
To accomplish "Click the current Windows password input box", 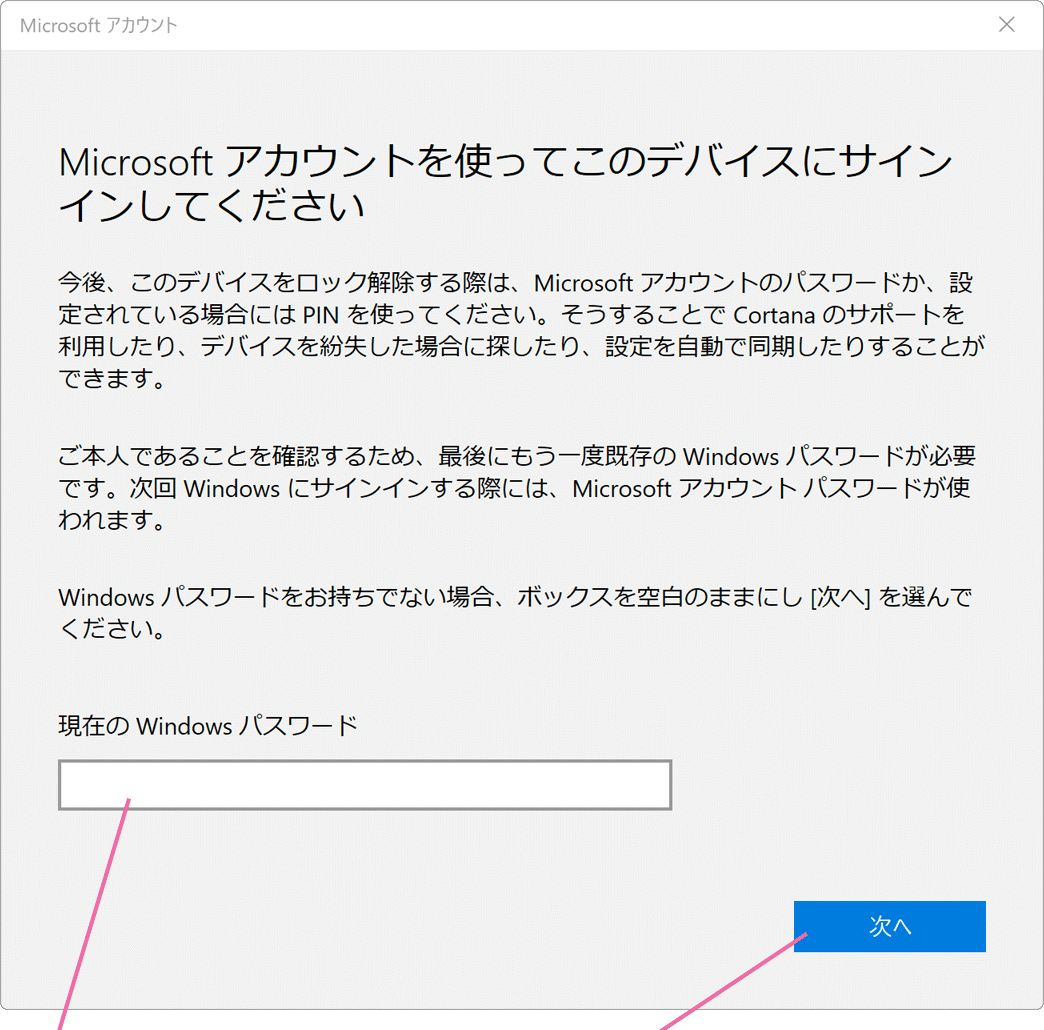I will 365,784.
